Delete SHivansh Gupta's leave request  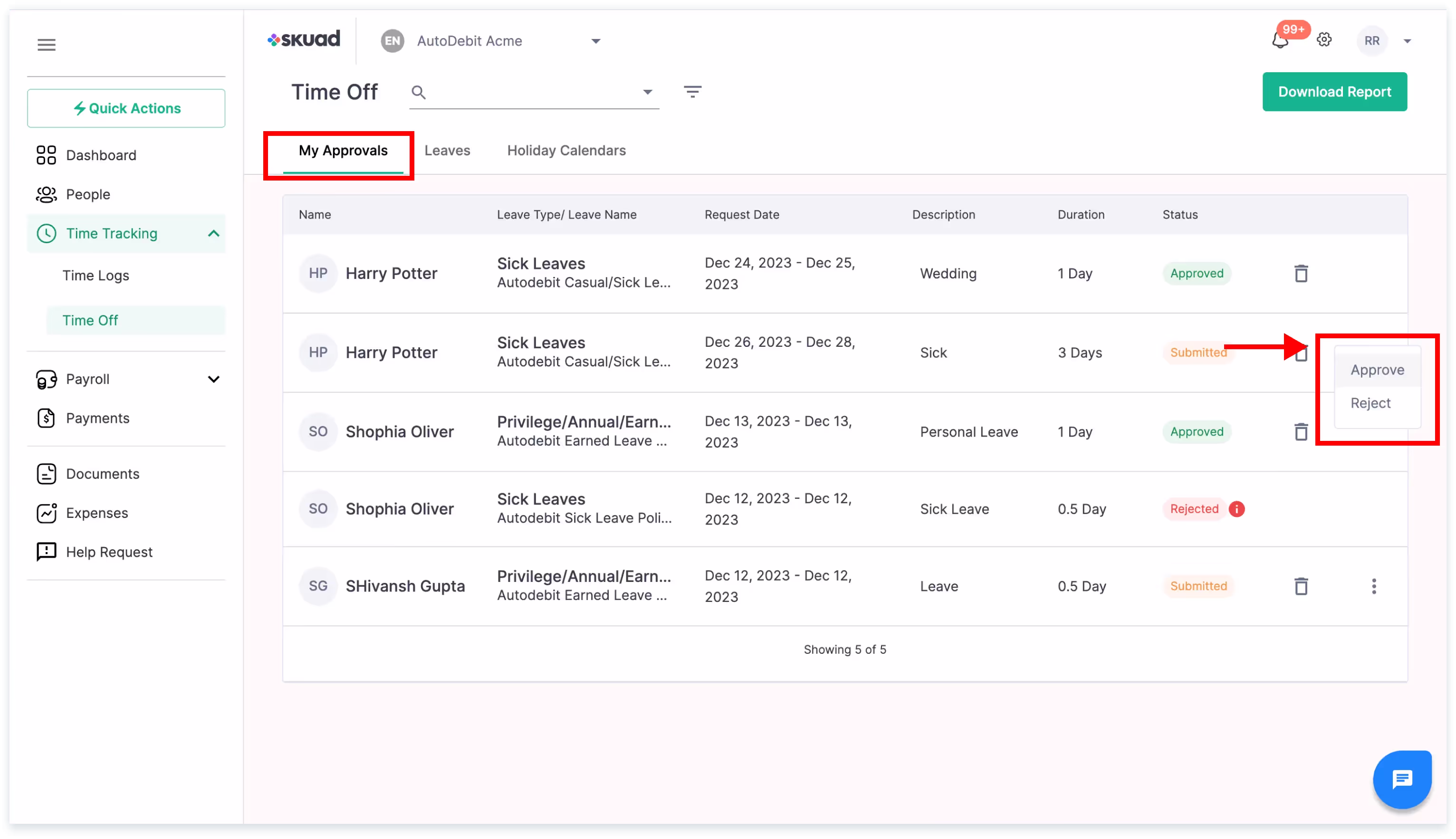[x=1301, y=586]
